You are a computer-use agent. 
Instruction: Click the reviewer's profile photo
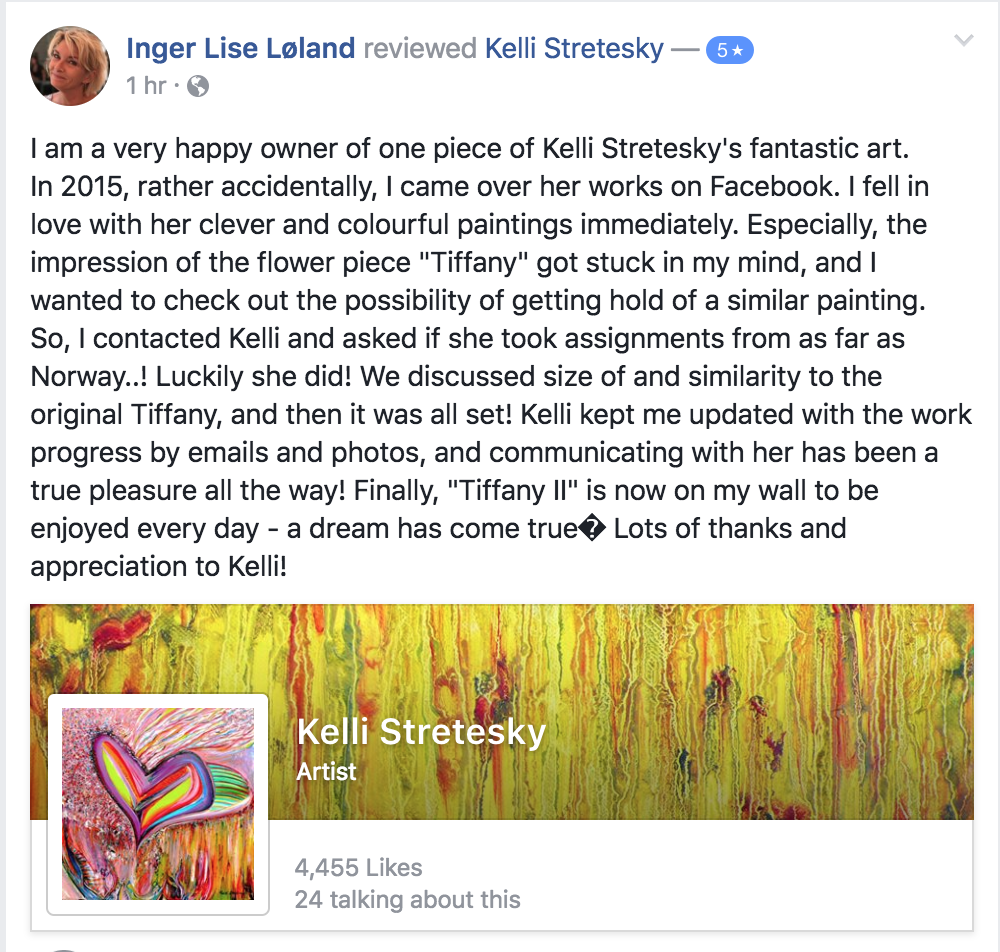click(70, 66)
